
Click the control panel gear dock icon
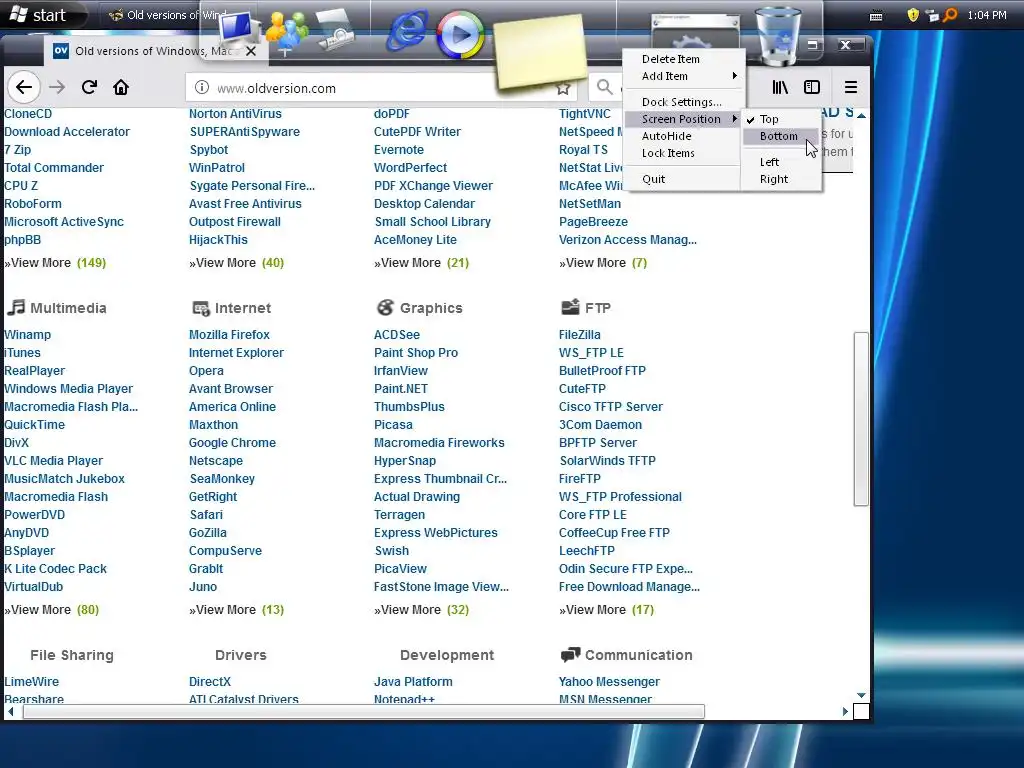(696, 32)
